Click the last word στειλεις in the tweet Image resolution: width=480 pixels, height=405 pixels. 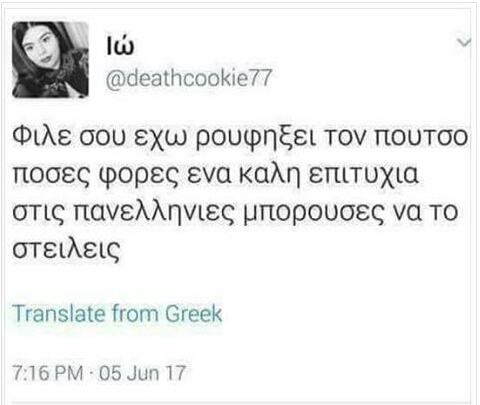pyautogui.click(x=66, y=249)
